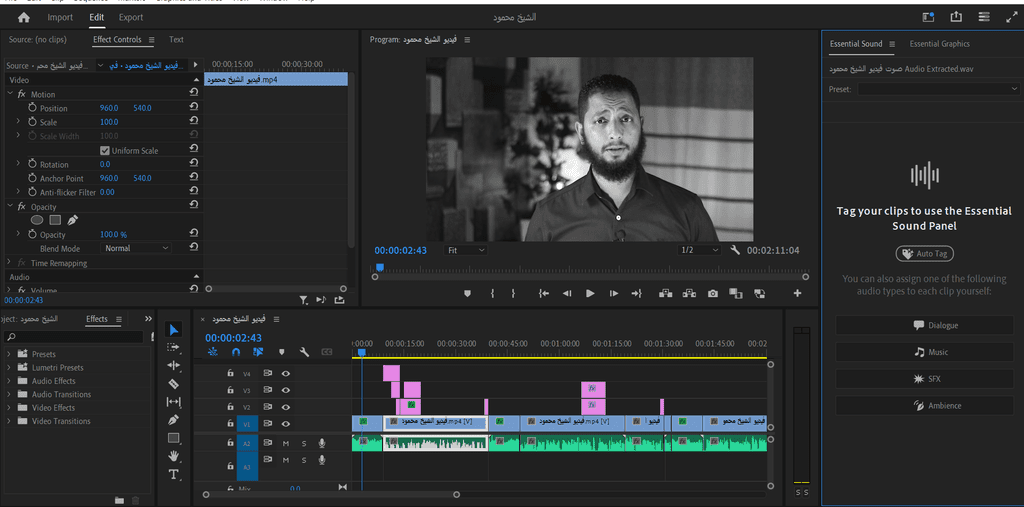Open program monitor settings wrench
This screenshot has width=1024, height=507.
tap(735, 250)
